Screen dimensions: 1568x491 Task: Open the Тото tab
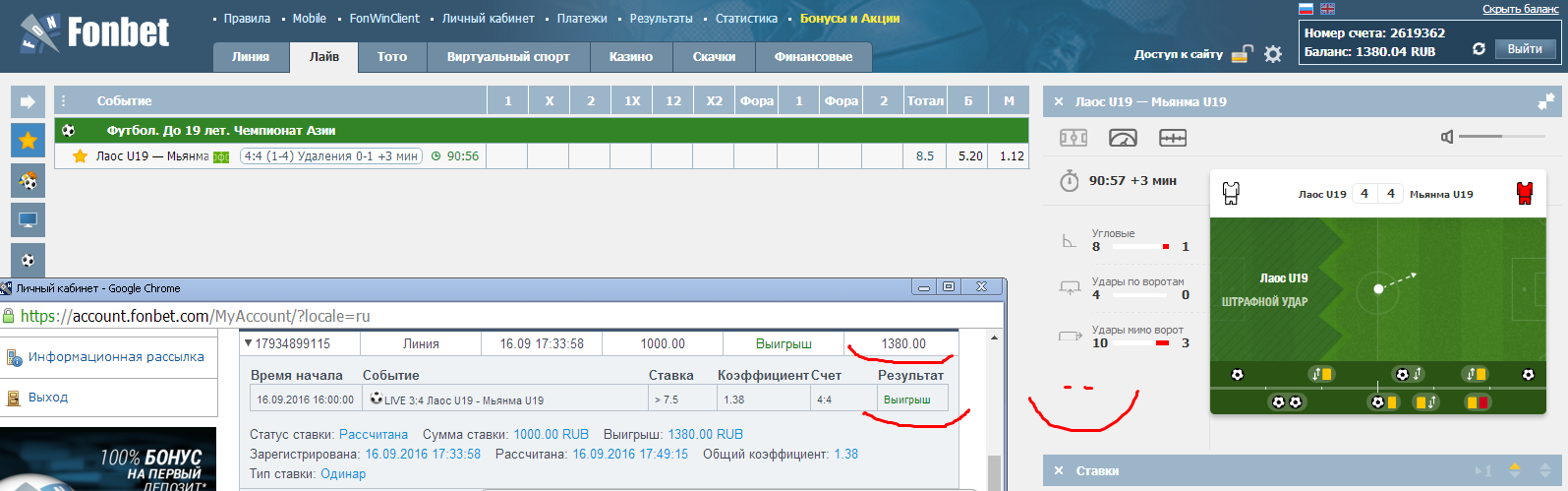392,57
